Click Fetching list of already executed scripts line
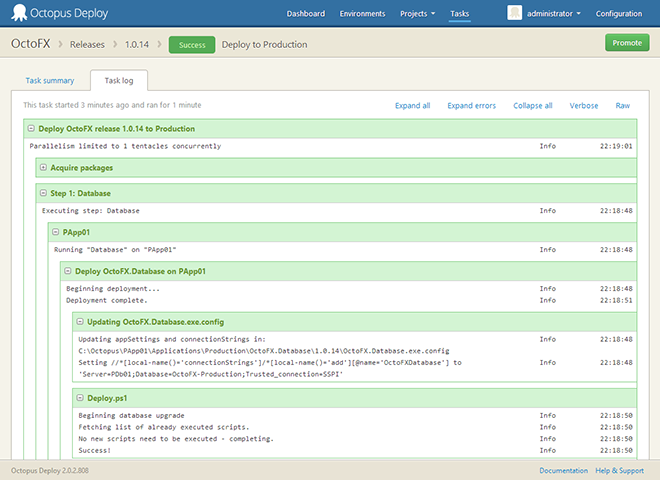660x480 pixels. click(164, 427)
